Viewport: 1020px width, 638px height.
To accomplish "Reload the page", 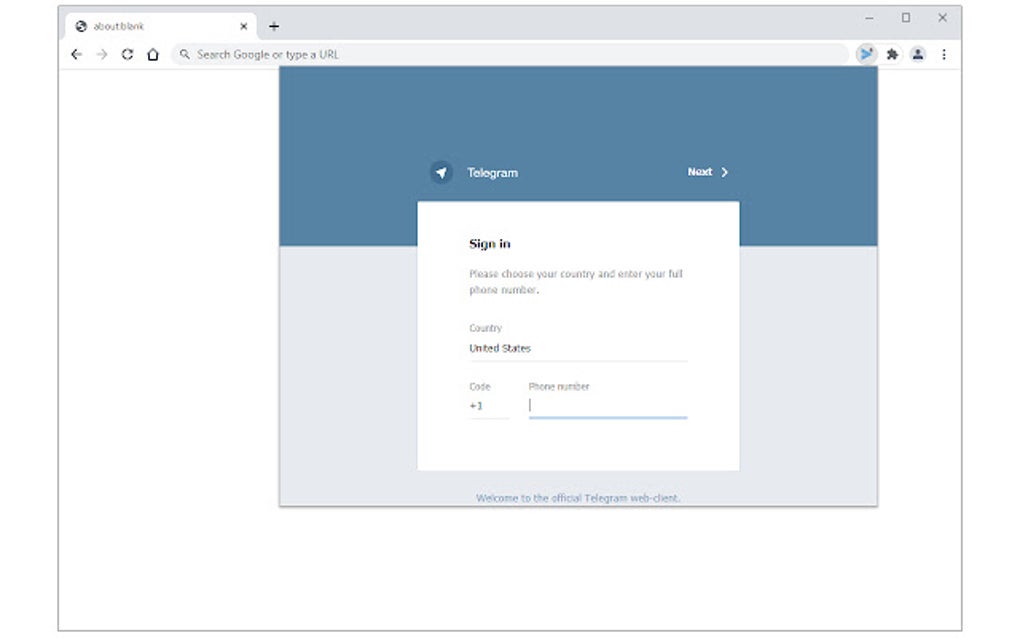I will tap(127, 54).
